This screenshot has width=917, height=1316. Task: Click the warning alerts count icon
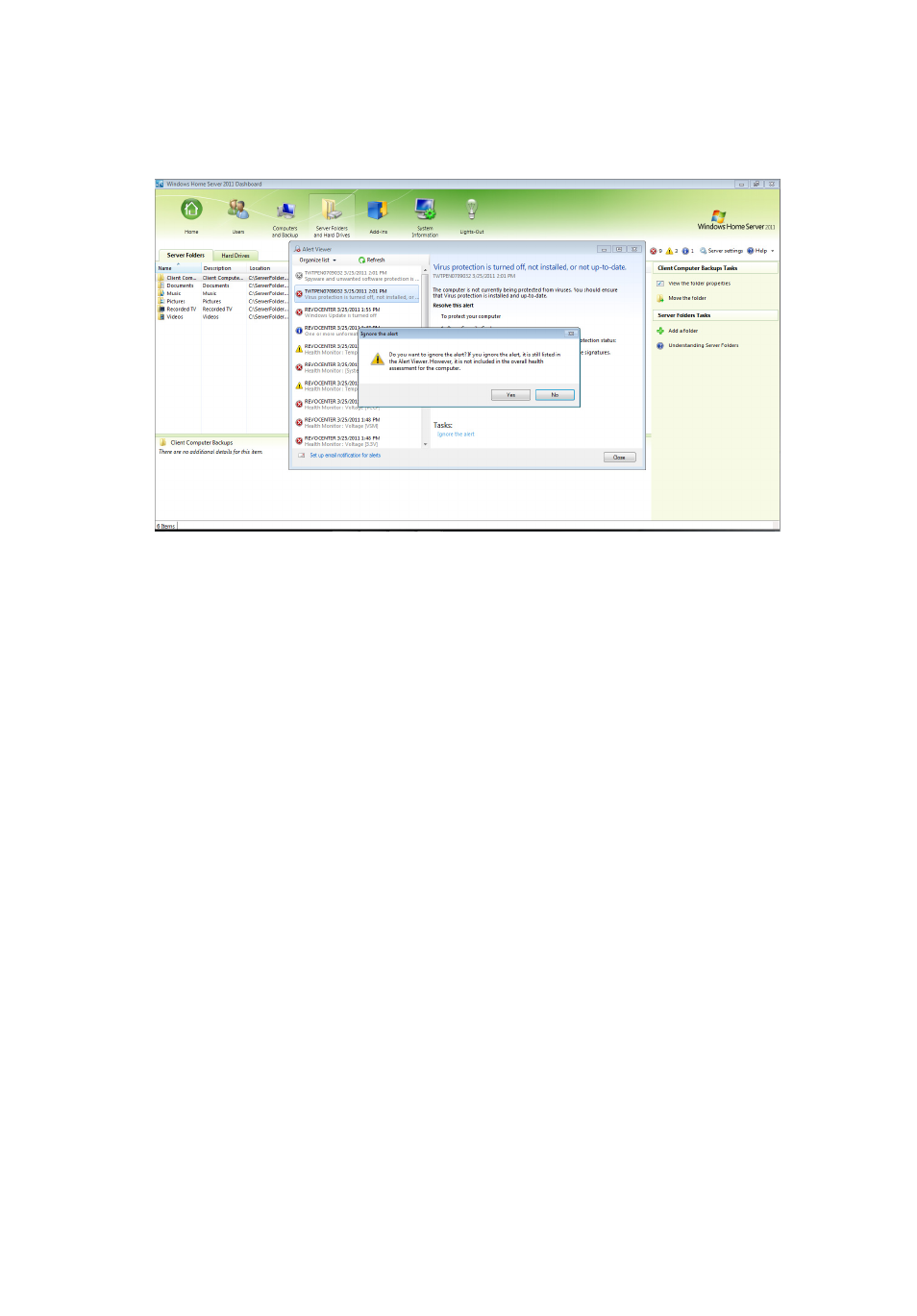point(672,251)
